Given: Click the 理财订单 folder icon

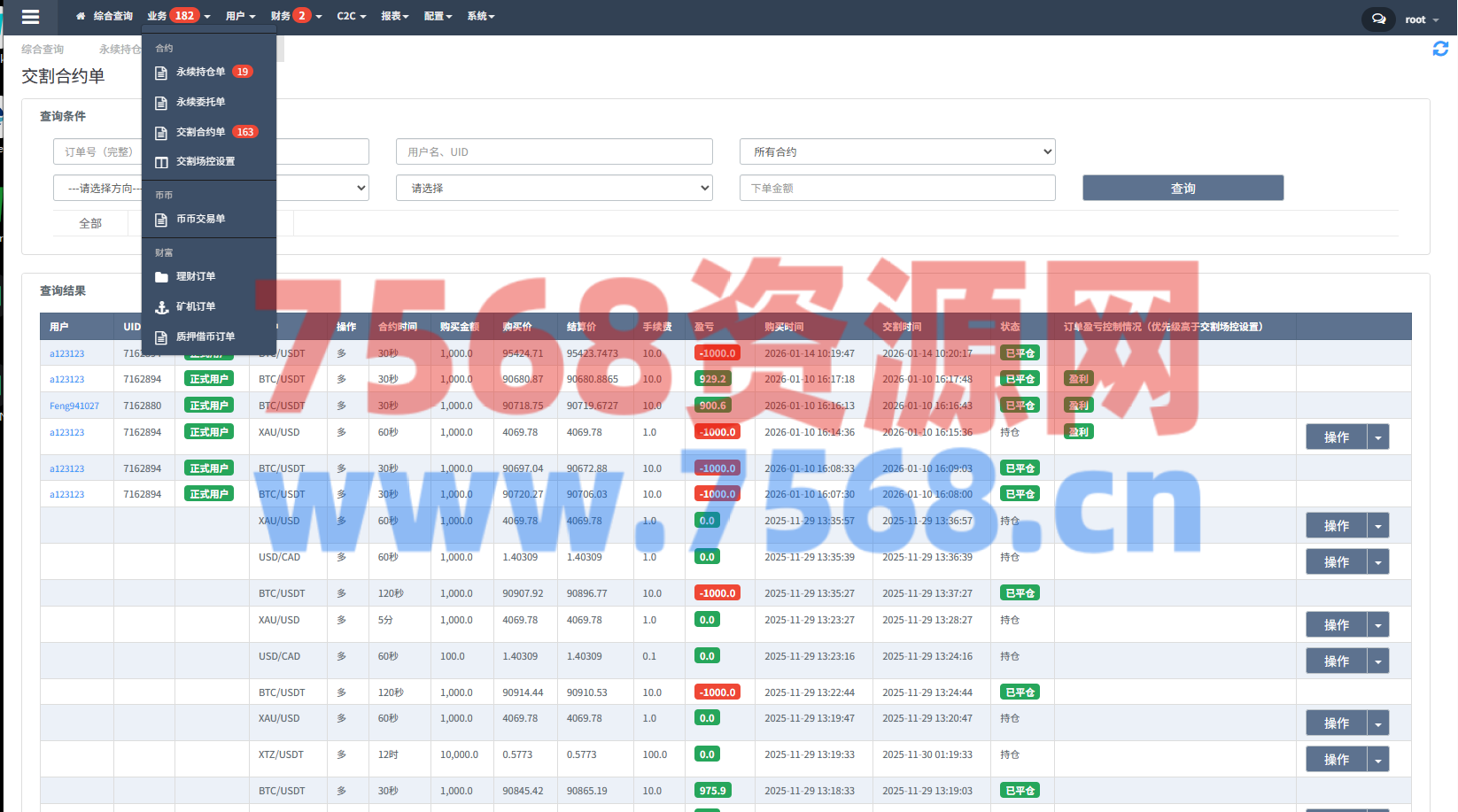Looking at the screenshot, I should coord(161,277).
